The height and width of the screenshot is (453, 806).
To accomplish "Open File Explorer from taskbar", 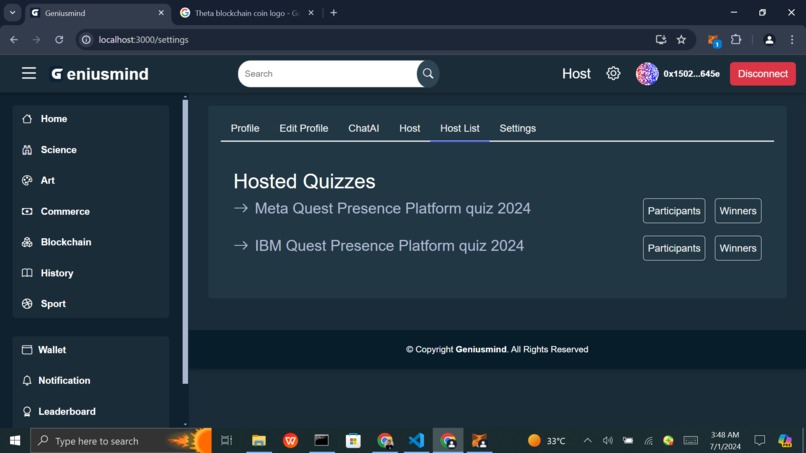I will click(259, 441).
